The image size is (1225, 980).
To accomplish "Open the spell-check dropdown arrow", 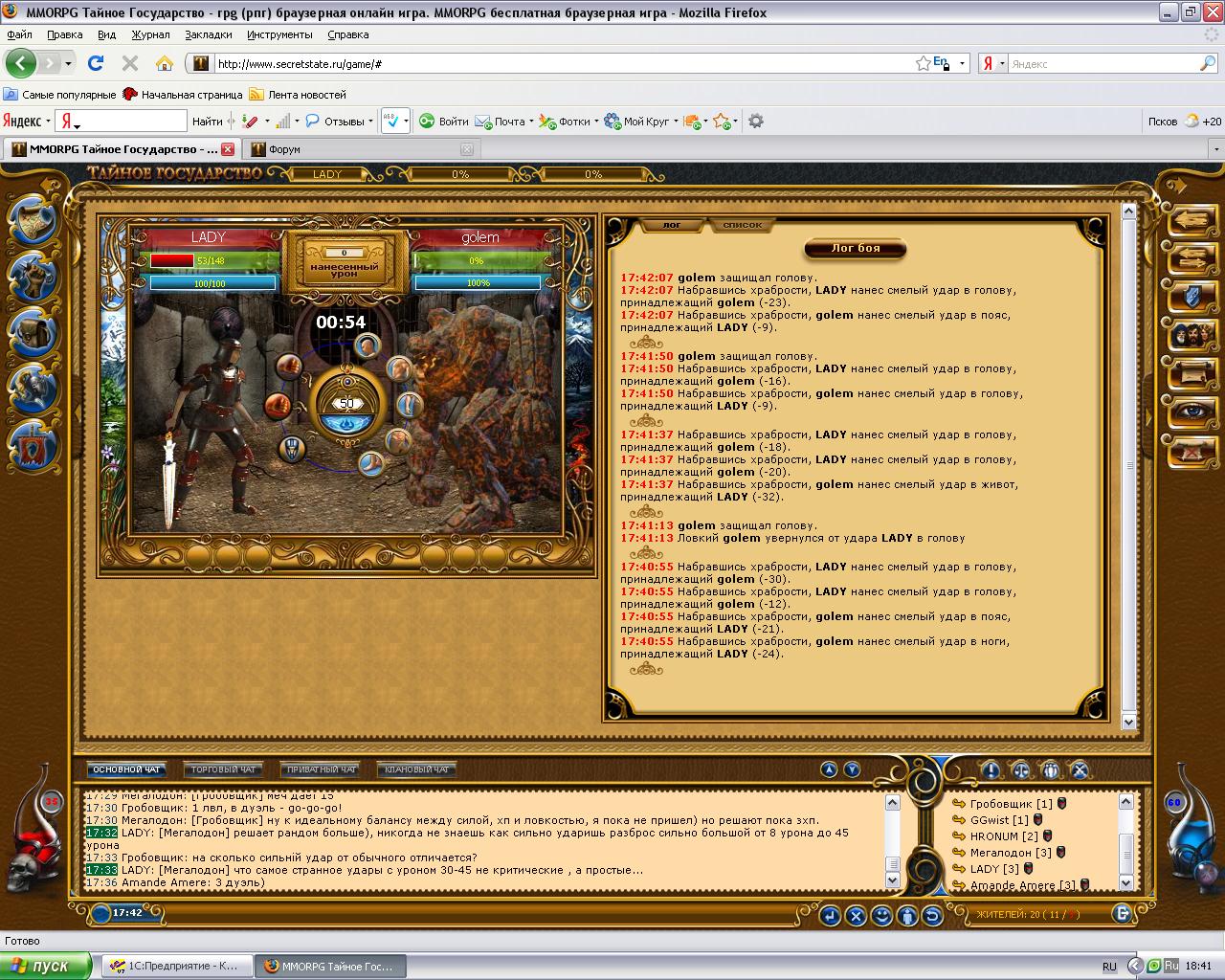I will 406,122.
